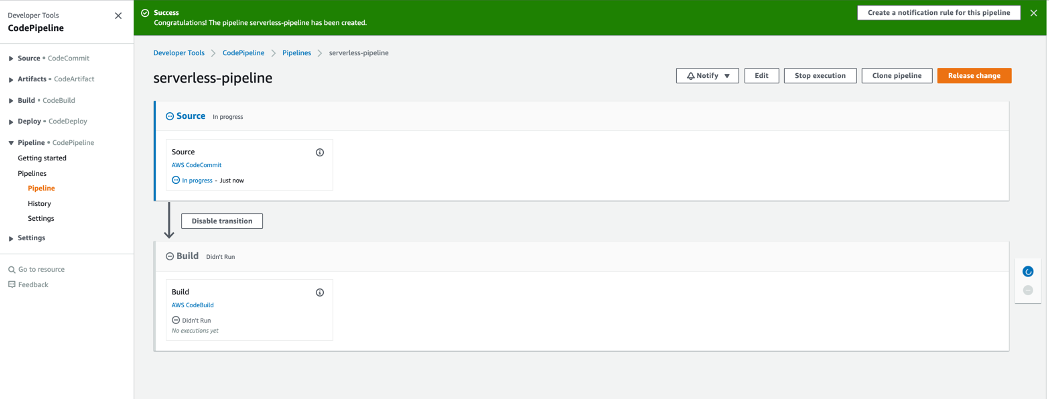Dismiss the green Success banner
The width and height of the screenshot is (1050, 400).
[1033, 13]
